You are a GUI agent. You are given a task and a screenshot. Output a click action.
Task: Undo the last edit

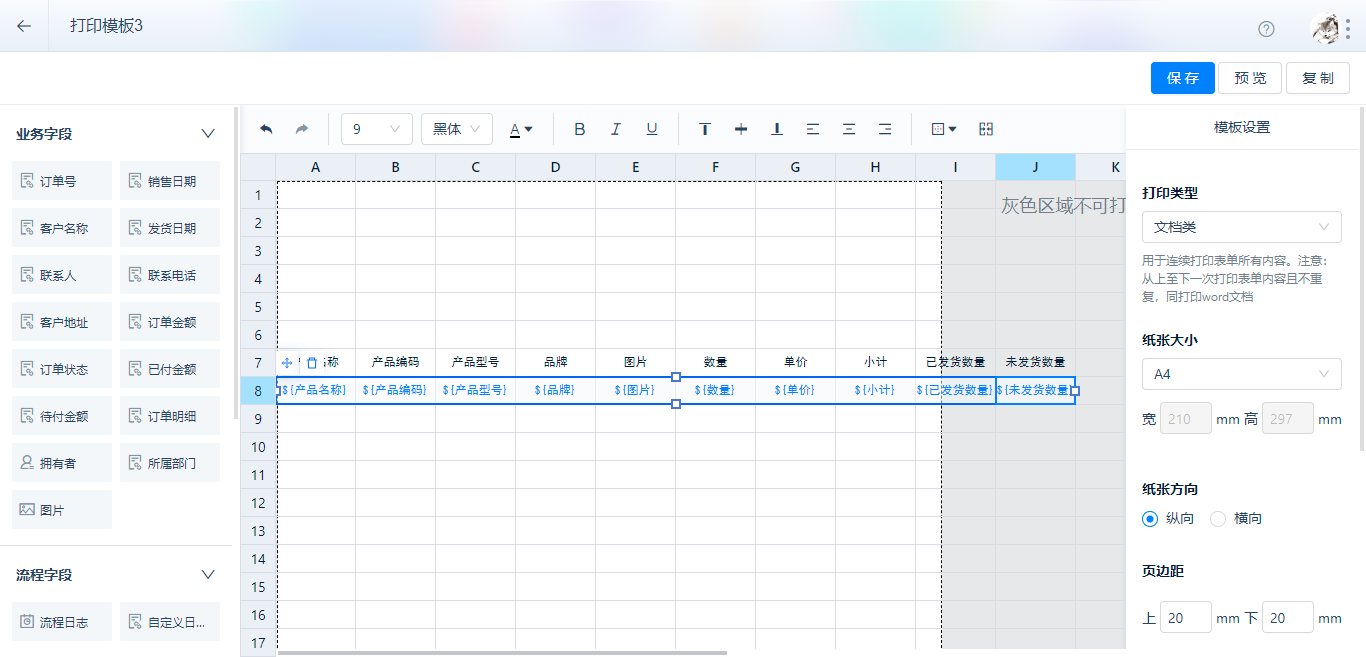tap(266, 129)
